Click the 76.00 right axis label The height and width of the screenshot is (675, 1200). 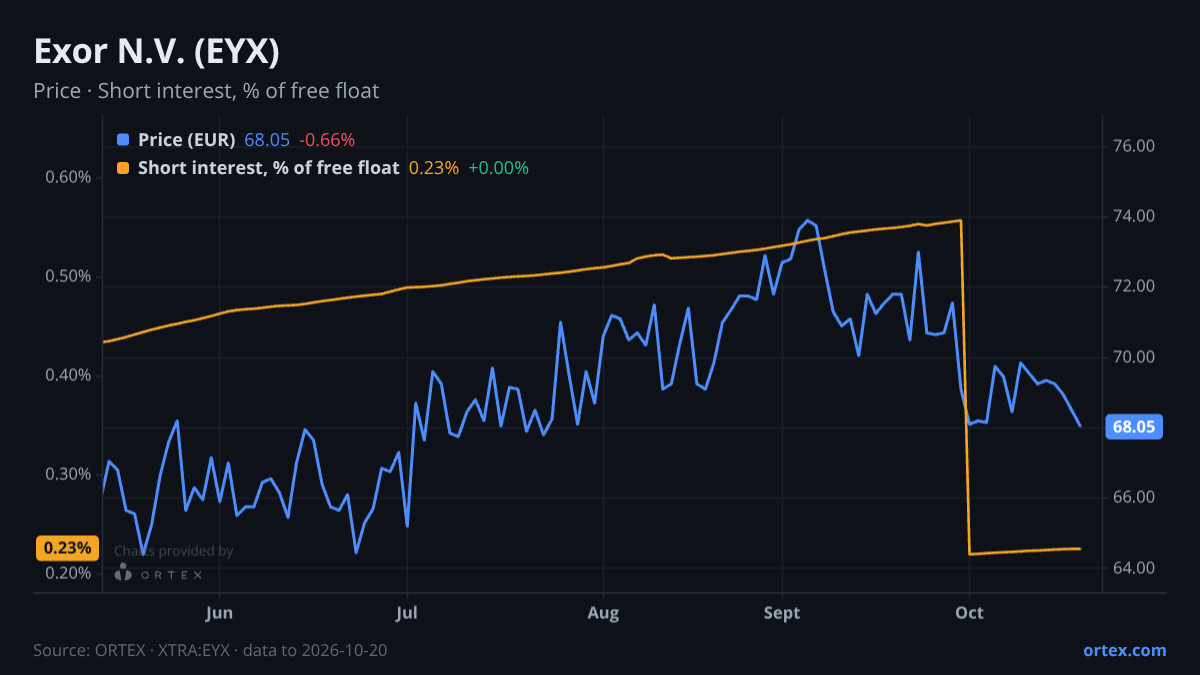coord(1134,146)
